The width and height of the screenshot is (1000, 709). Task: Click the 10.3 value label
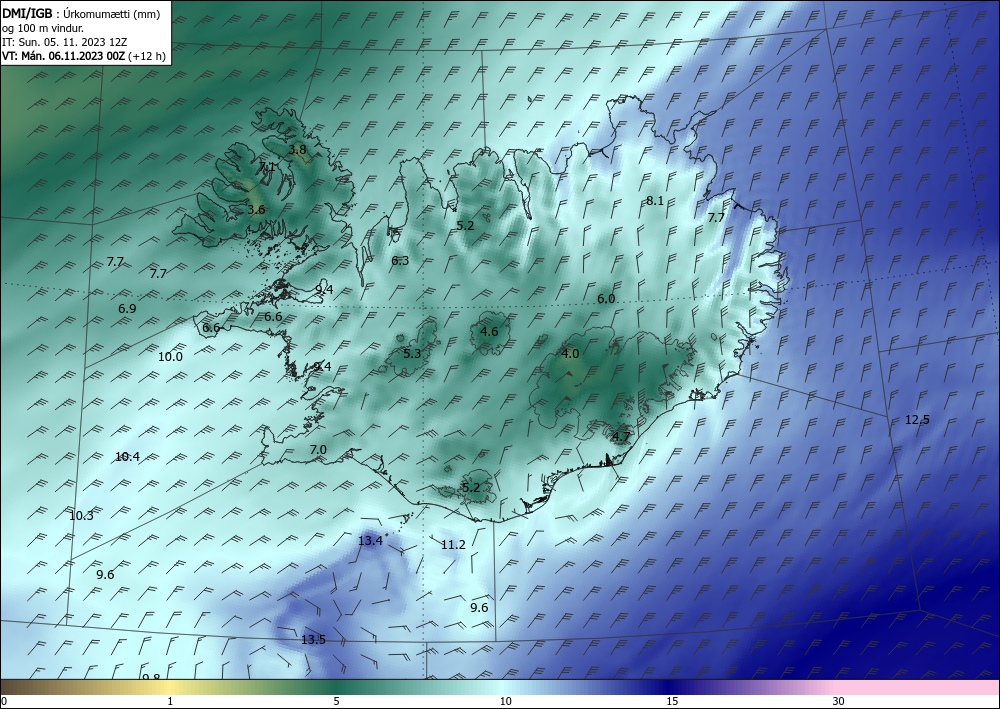pos(81,516)
